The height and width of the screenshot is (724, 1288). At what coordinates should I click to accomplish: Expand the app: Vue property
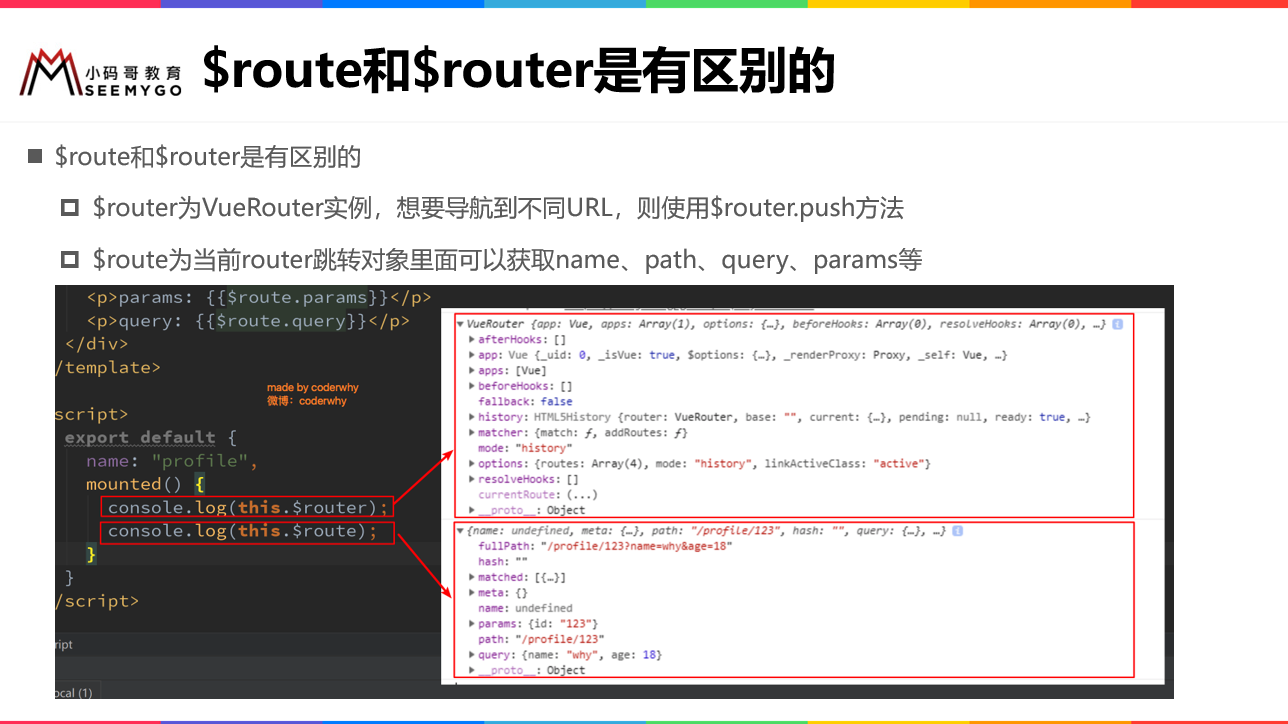click(471, 355)
